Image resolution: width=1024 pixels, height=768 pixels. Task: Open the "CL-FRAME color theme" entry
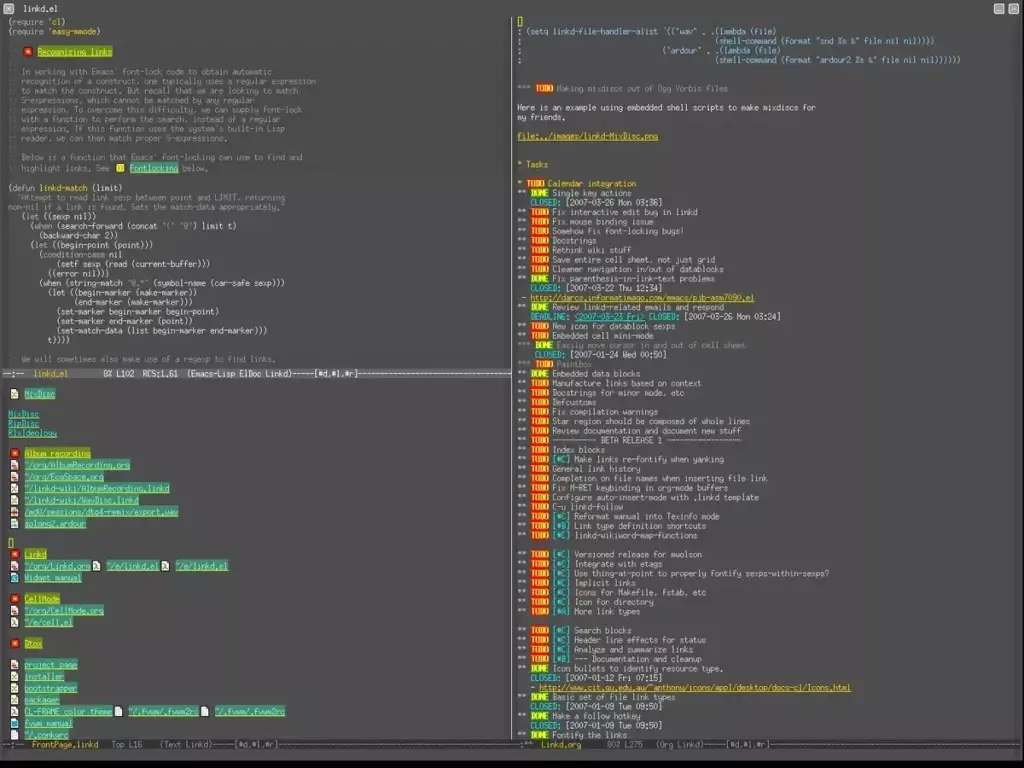click(68, 712)
